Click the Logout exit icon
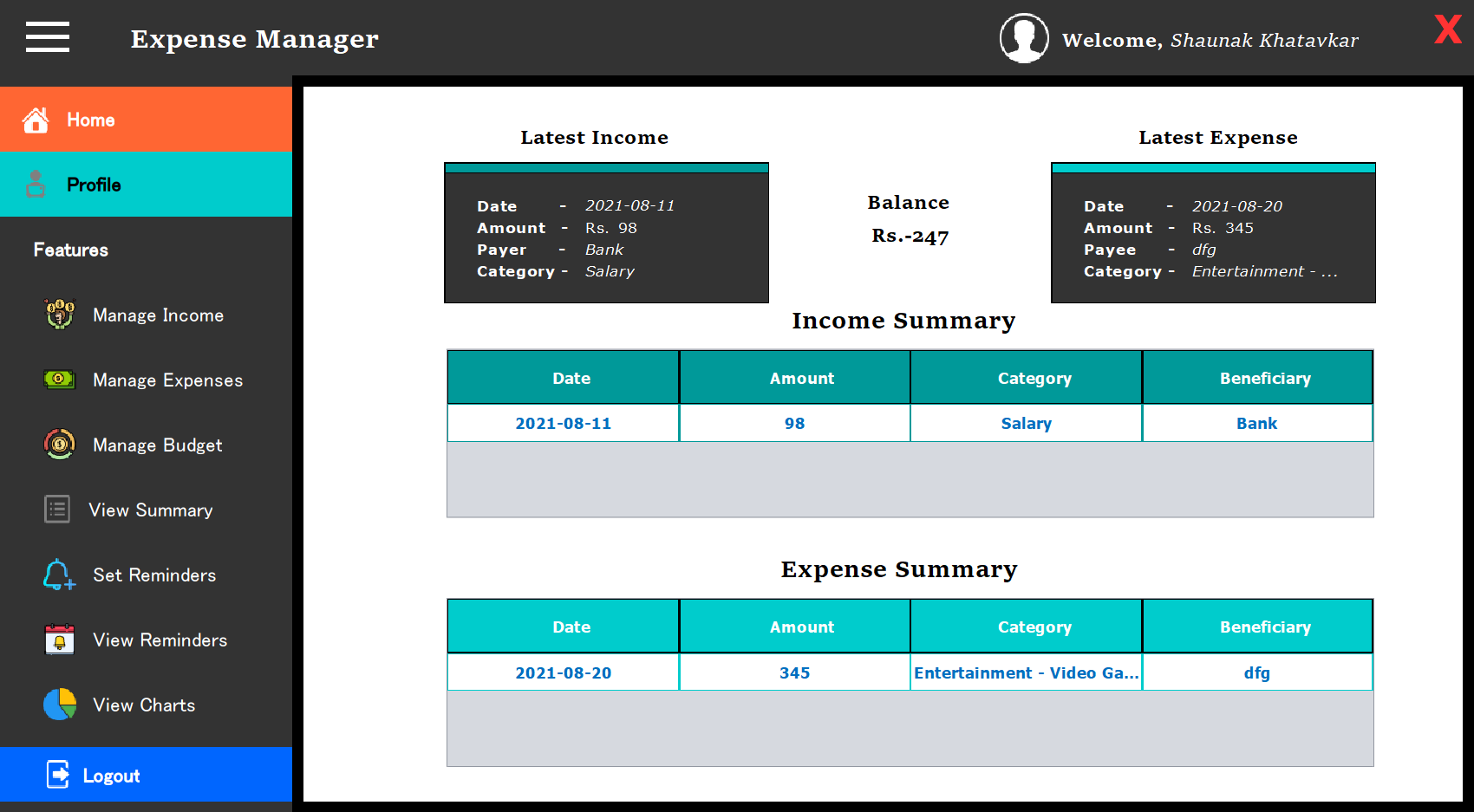This screenshot has width=1474, height=812. [x=56, y=775]
